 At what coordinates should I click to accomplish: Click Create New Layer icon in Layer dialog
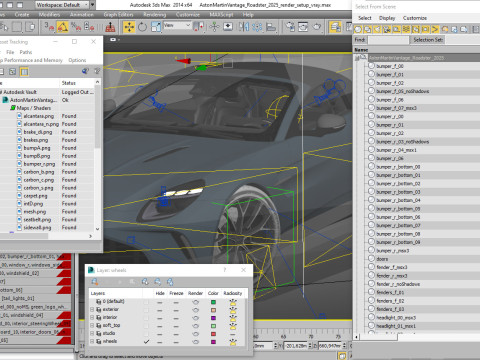(95, 282)
